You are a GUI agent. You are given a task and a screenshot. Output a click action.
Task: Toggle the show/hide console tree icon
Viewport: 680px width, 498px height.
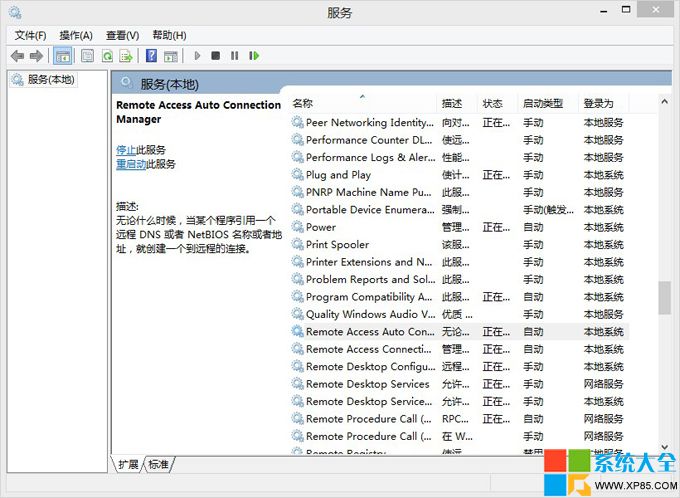point(63,56)
